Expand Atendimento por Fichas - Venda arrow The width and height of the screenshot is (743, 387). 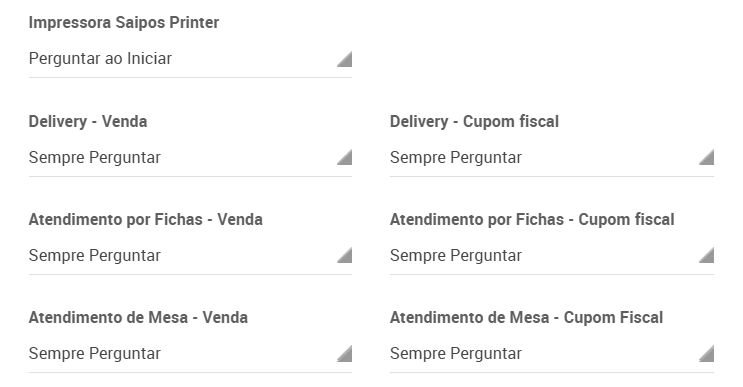344,255
